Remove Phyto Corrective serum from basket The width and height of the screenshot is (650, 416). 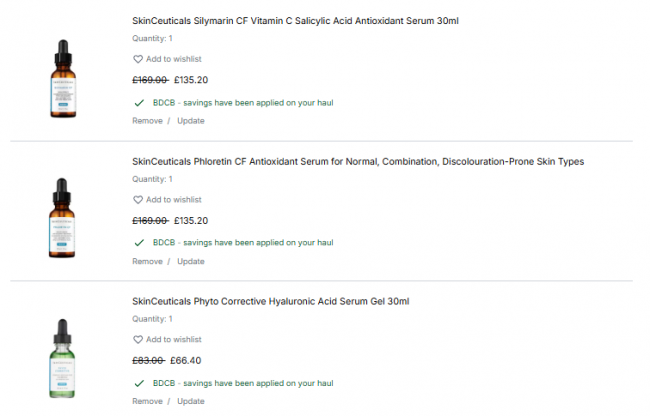click(147, 402)
